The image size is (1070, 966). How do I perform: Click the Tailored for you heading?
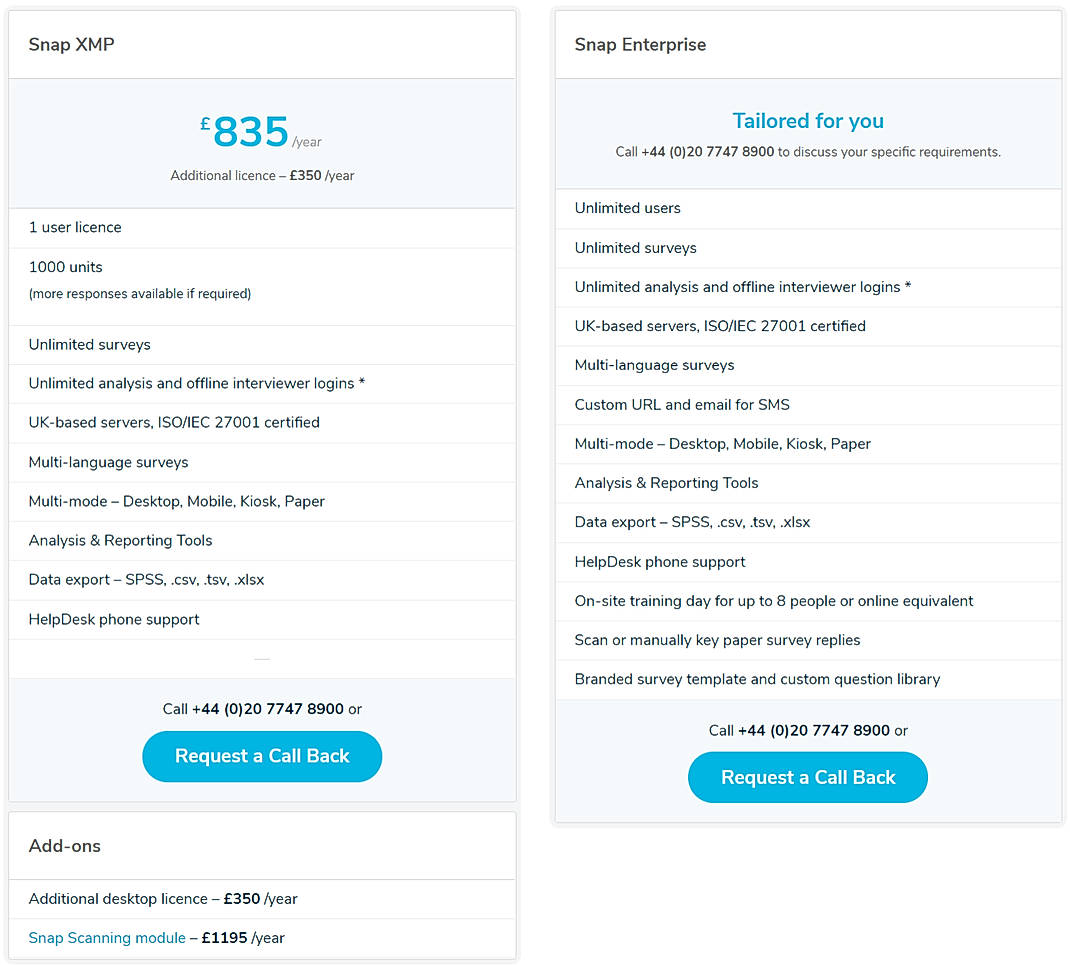tap(808, 120)
